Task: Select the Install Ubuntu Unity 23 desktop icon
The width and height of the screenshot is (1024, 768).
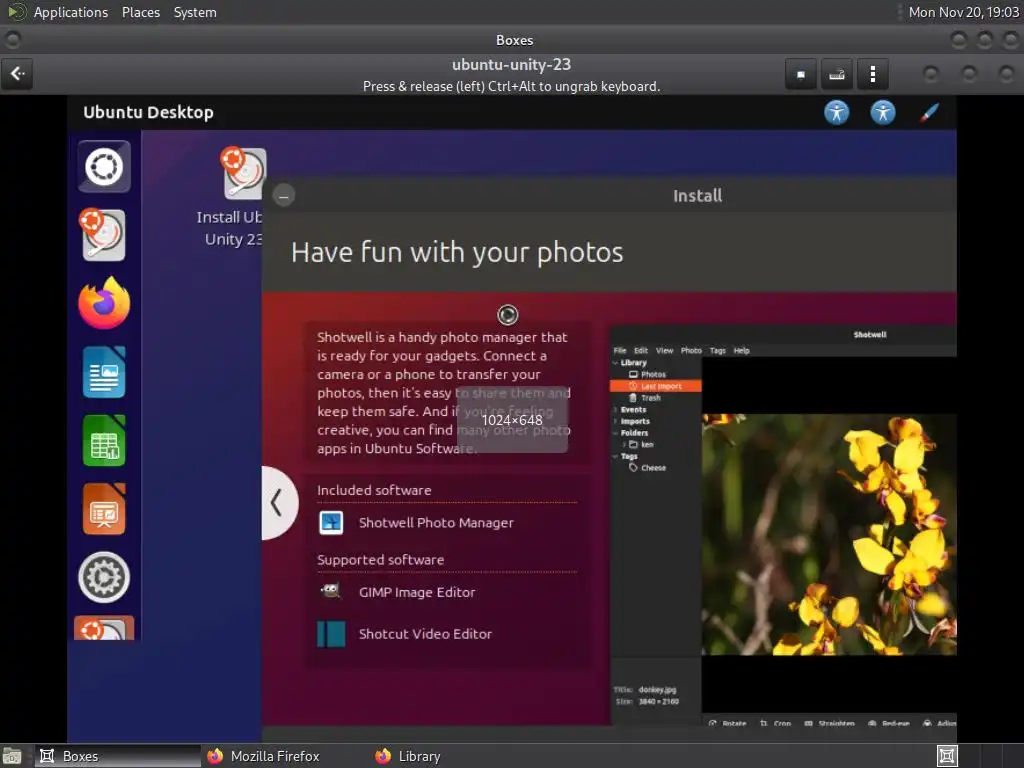Action: (230, 197)
